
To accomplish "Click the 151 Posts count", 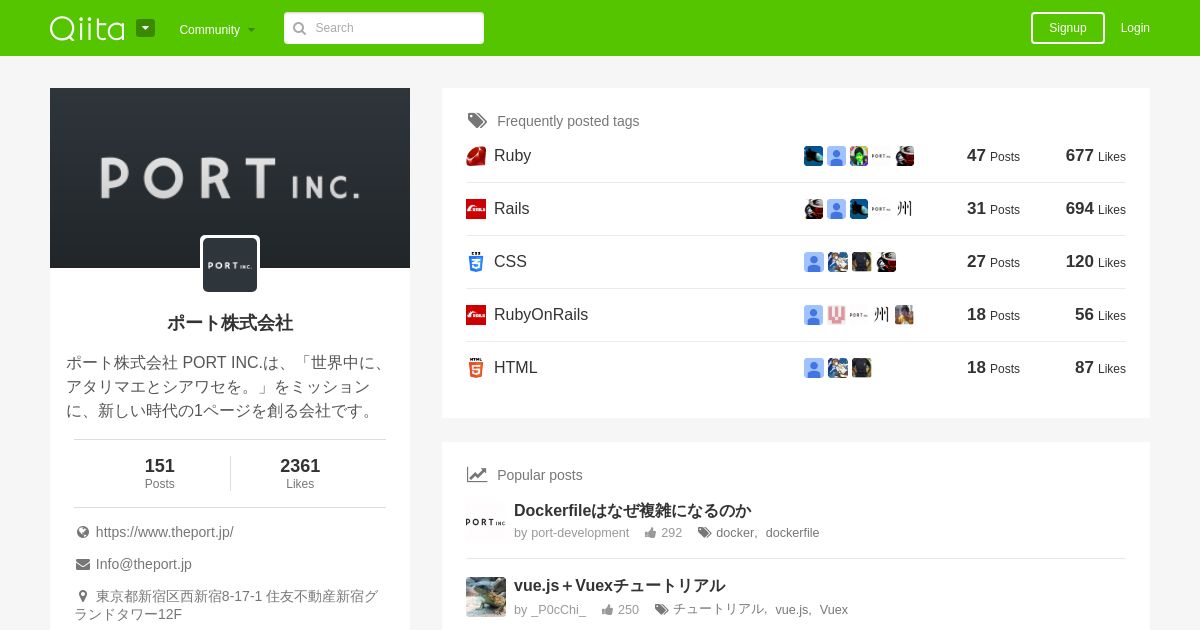I will pos(160,474).
